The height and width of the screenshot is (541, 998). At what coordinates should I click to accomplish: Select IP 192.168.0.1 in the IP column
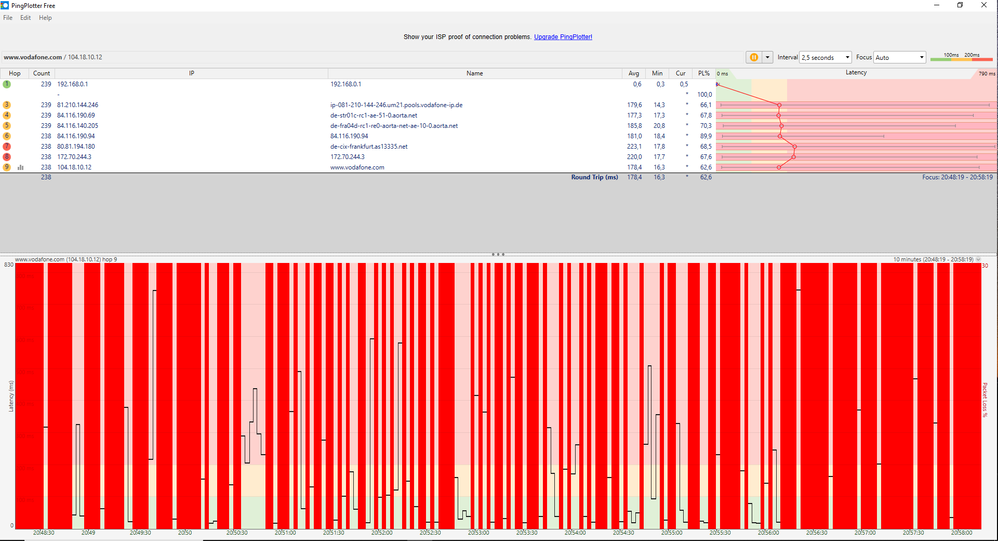click(x=73, y=84)
